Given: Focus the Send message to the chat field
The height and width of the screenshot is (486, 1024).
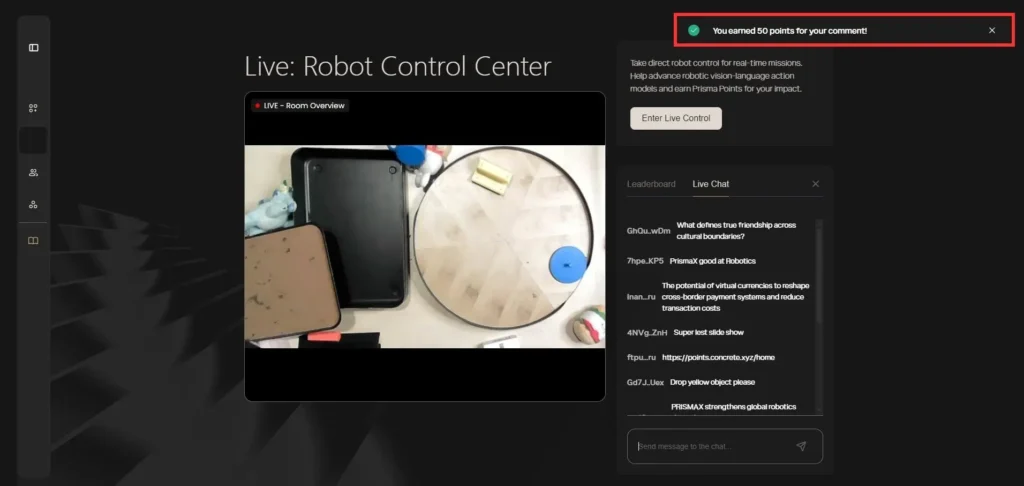Looking at the screenshot, I should pyautogui.click(x=725, y=446).
